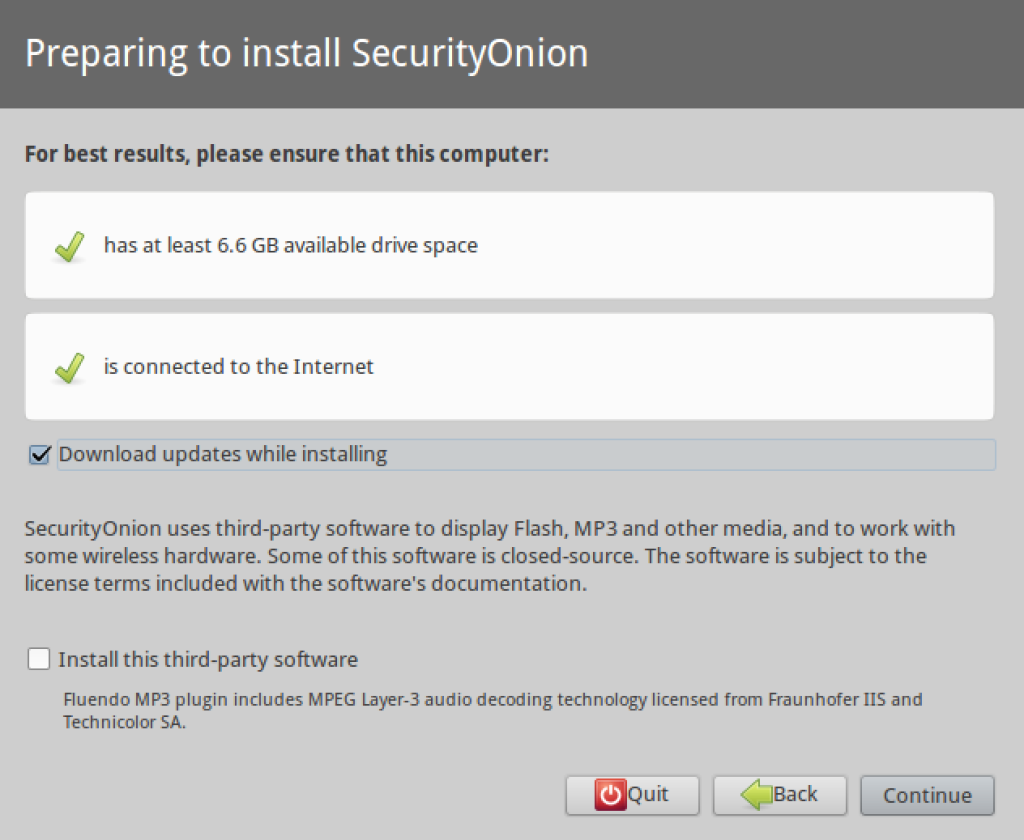
Task: Click the "Preparing to install SecurityOnion" title
Action: [306, 53]
